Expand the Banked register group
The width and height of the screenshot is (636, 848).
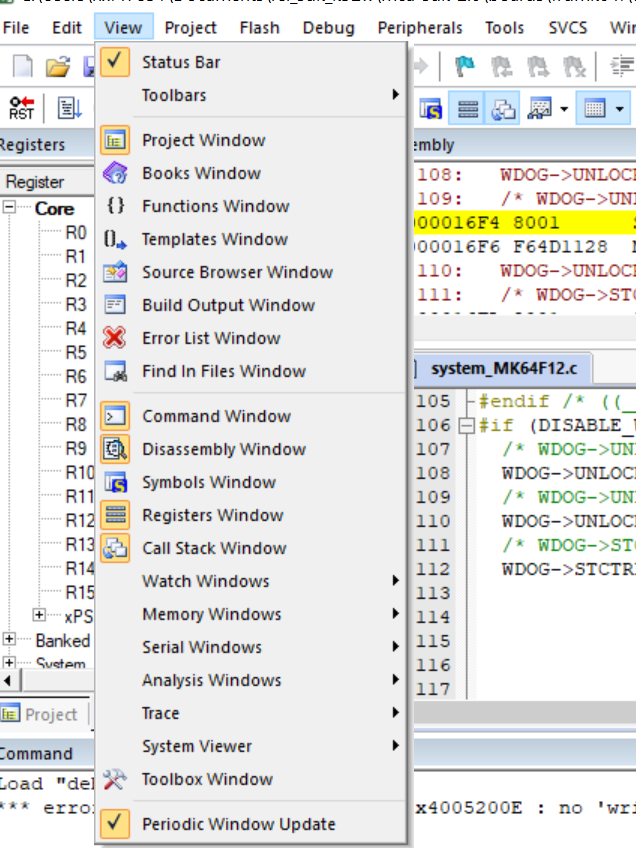click(x=10, y=640)
